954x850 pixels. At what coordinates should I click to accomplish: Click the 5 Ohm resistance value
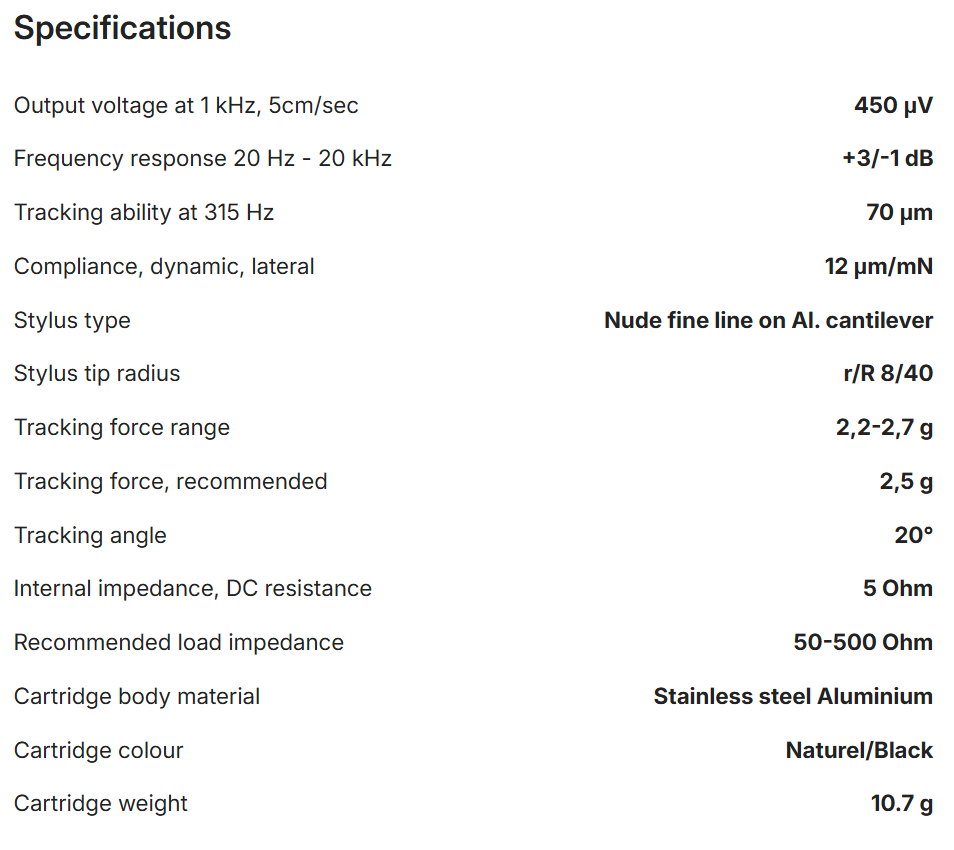[898, 589]
